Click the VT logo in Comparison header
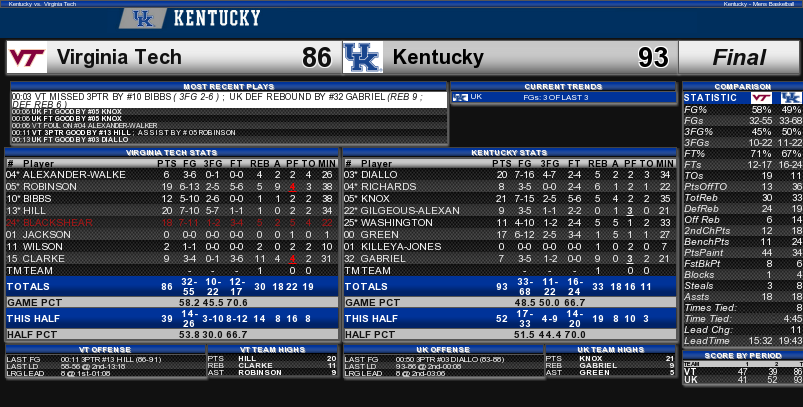This screenshot has width=803, height=407. coord(761,98)
